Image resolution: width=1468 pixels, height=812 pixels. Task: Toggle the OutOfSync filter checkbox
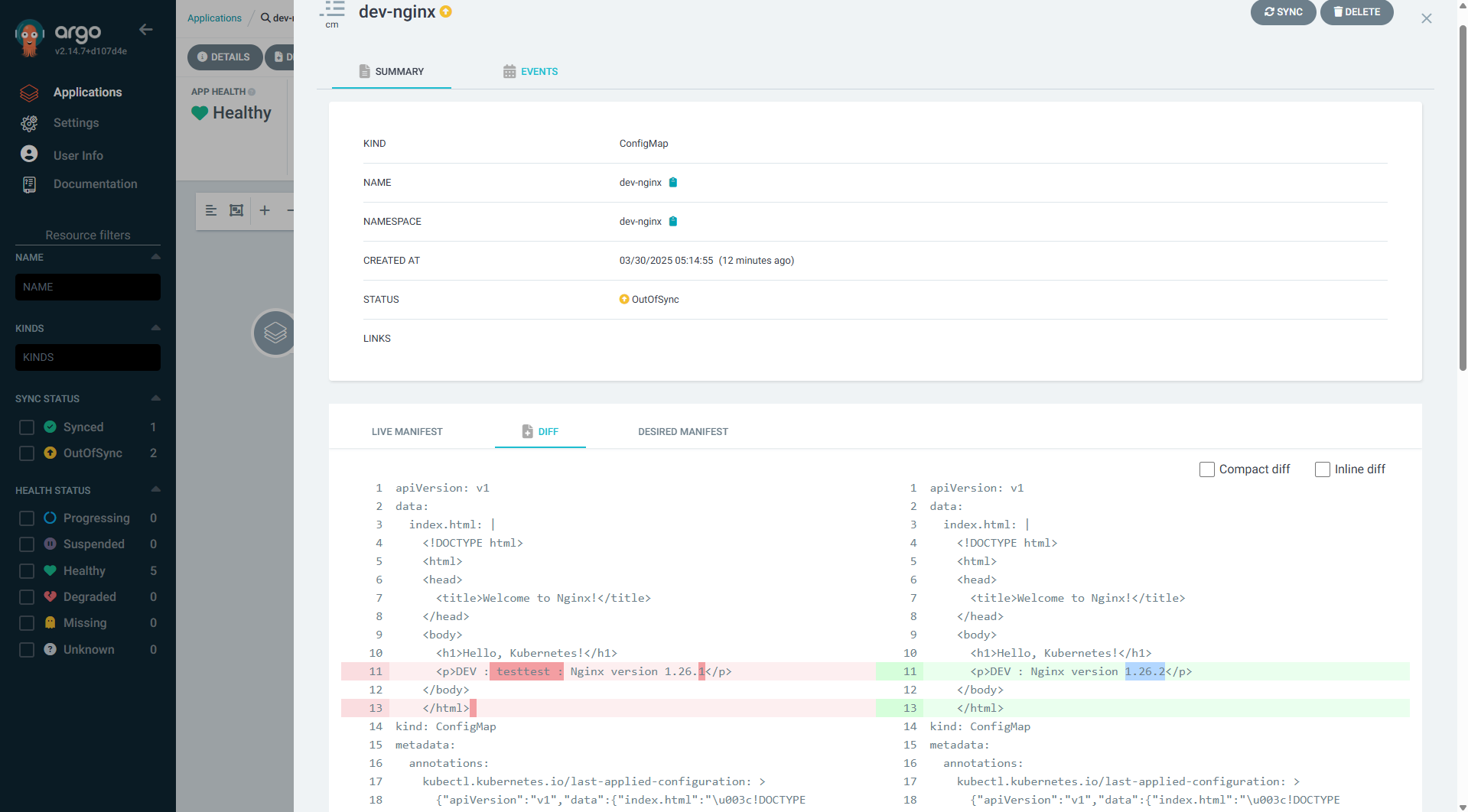(27, 453)
